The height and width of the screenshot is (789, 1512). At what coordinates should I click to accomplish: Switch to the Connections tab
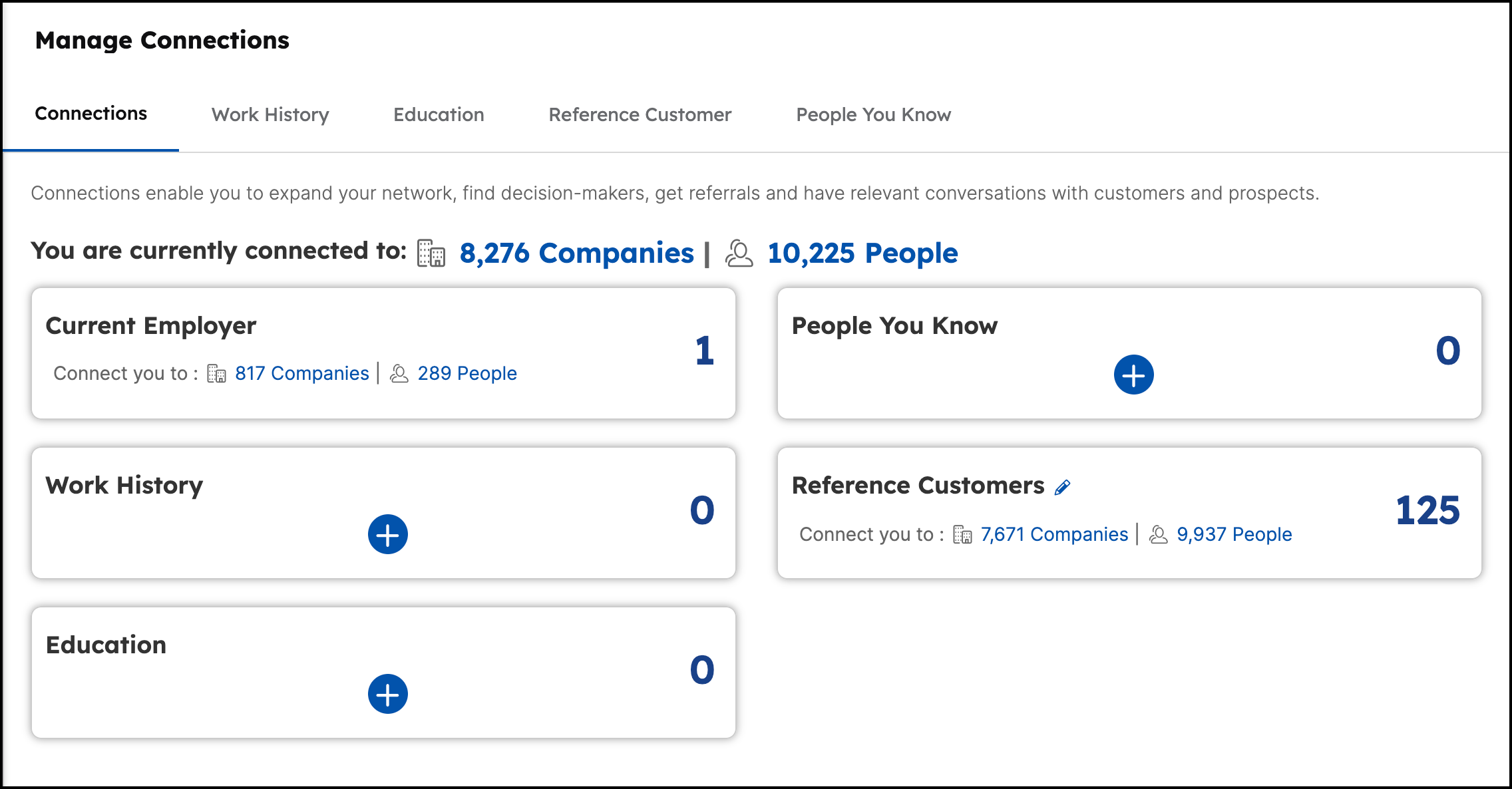[x=91, y=114]
